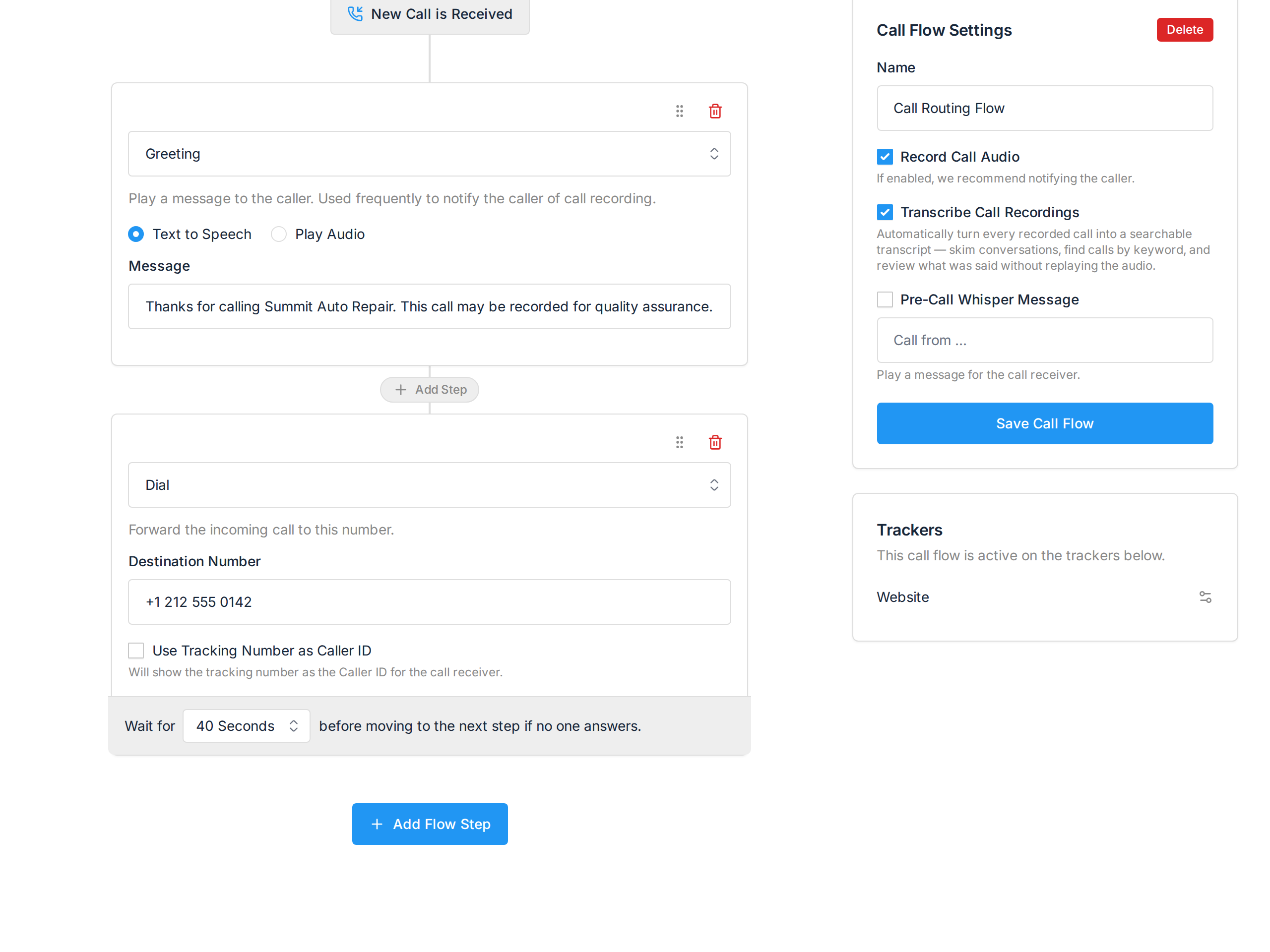
Task: Click the Delete call flow button
Action: (x=1185, y=30)
